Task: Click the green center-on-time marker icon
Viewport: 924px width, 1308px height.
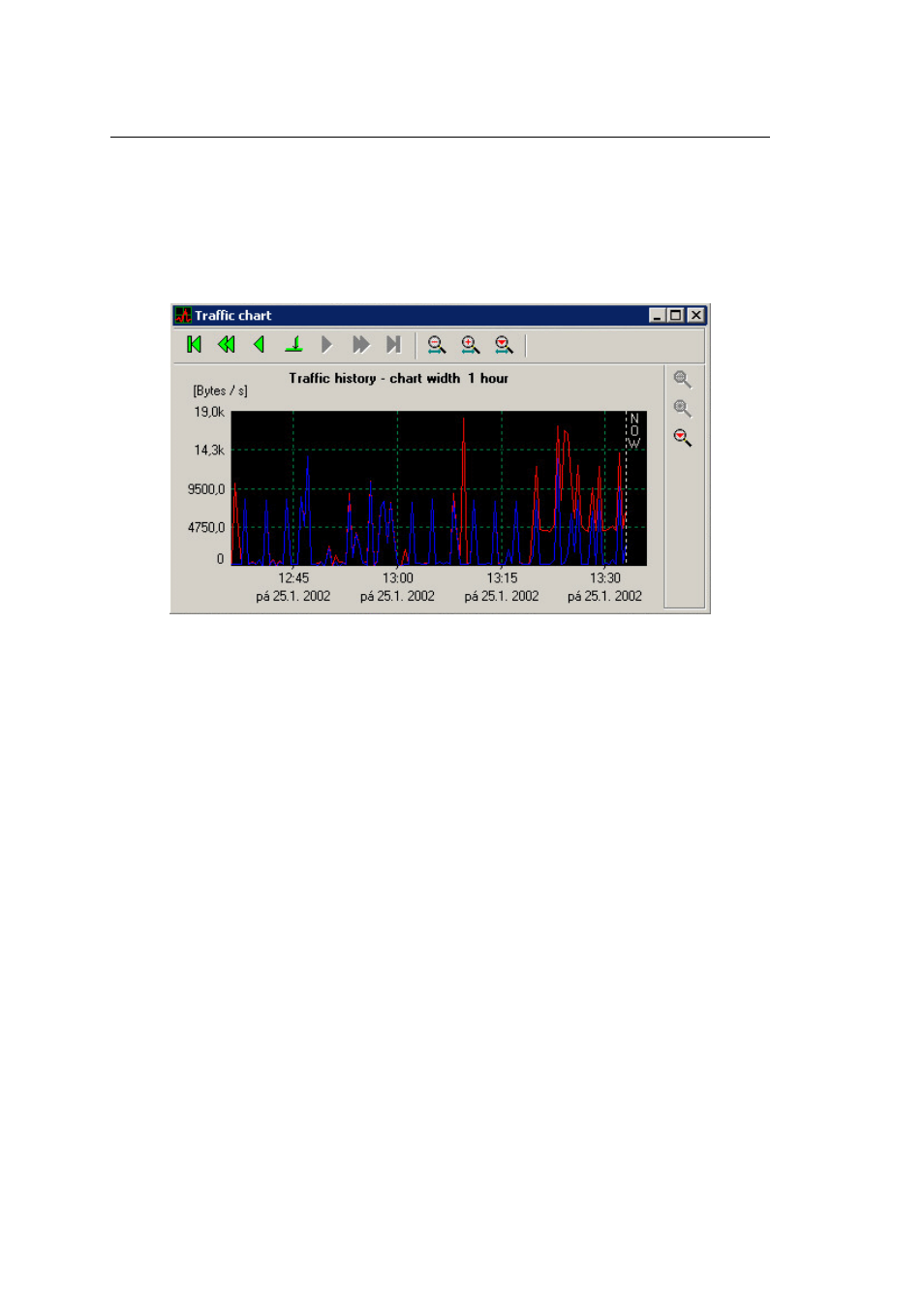Action: pos(294,345)
